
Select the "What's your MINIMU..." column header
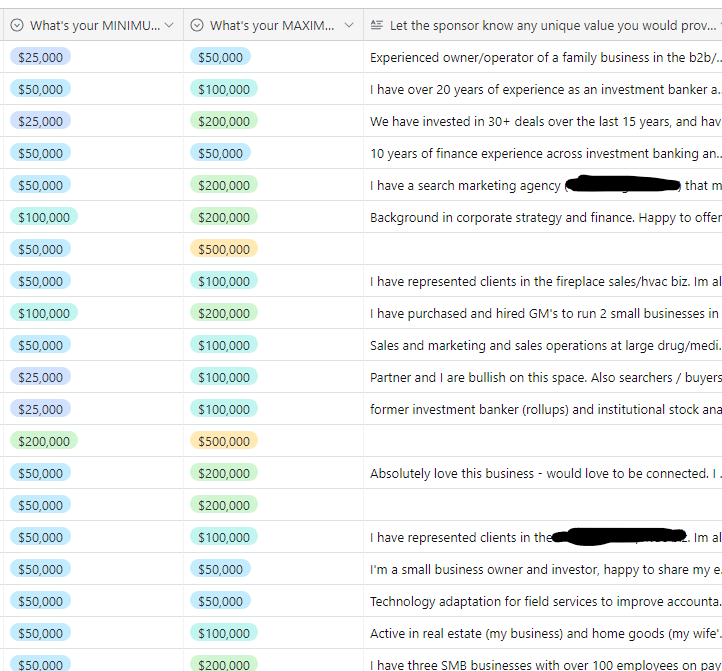click(93, 25)
